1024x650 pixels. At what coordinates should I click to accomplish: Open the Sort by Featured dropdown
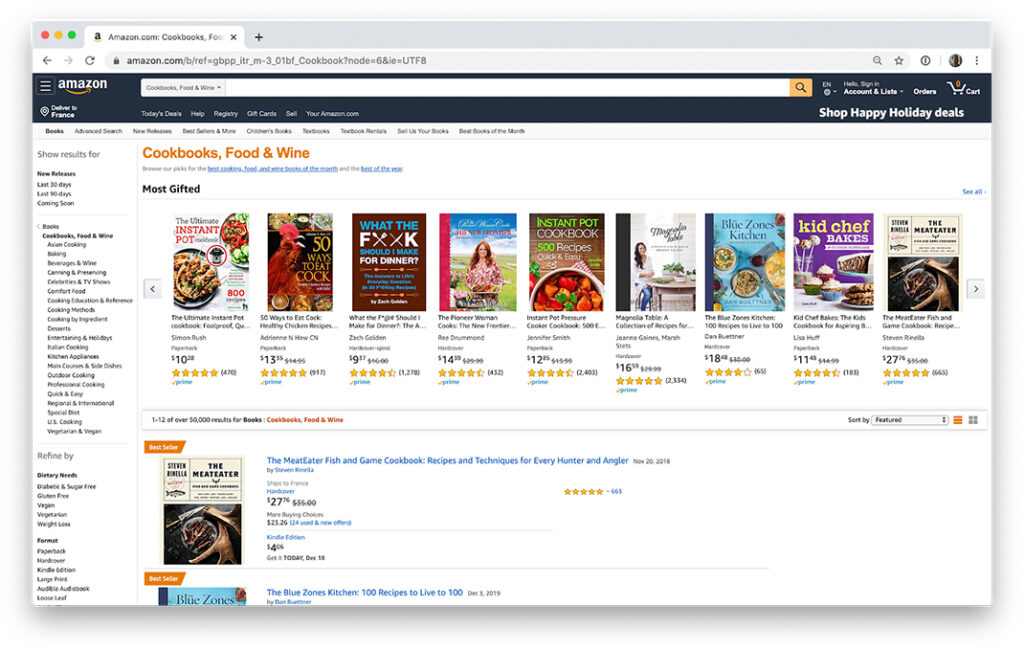(910, 420)
